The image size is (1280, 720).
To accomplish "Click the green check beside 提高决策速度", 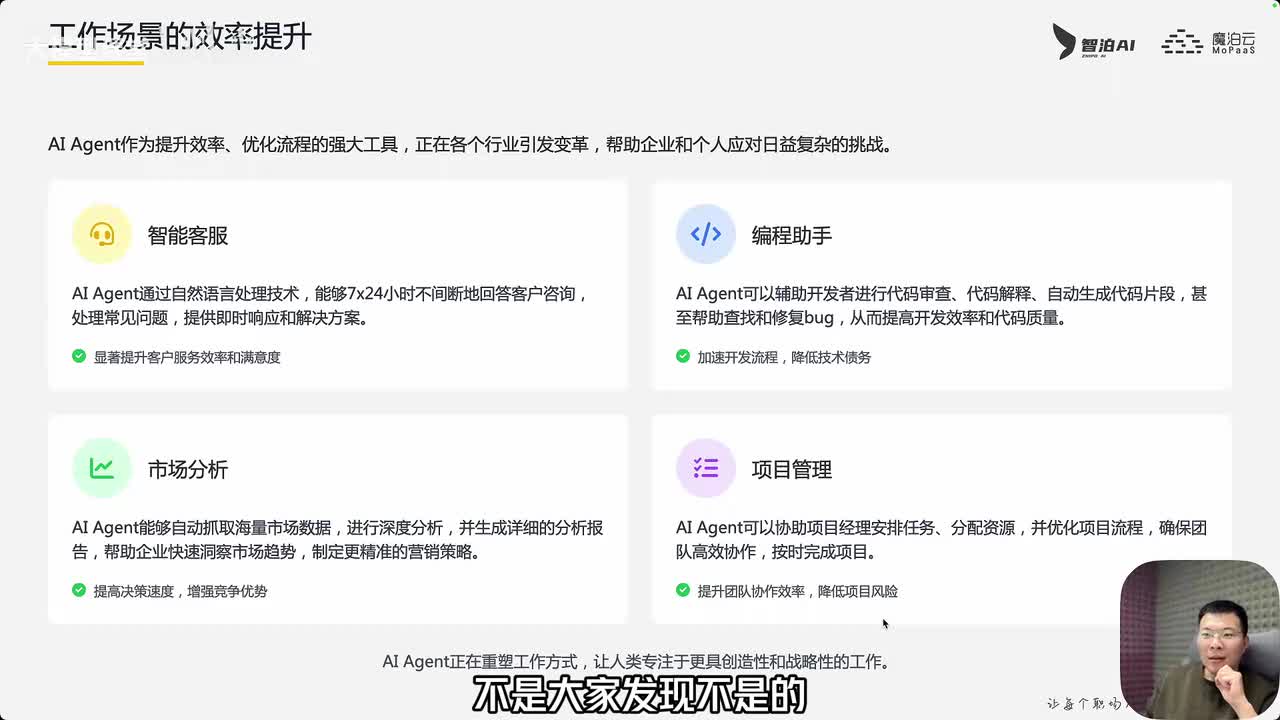I will pos(79,590).
